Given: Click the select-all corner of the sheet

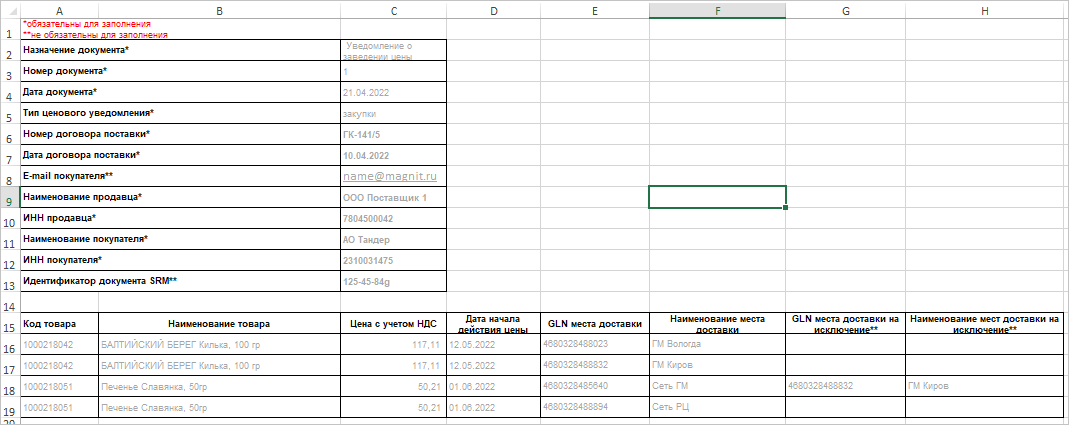Looking at the screenshot, I should click(9, 9).
